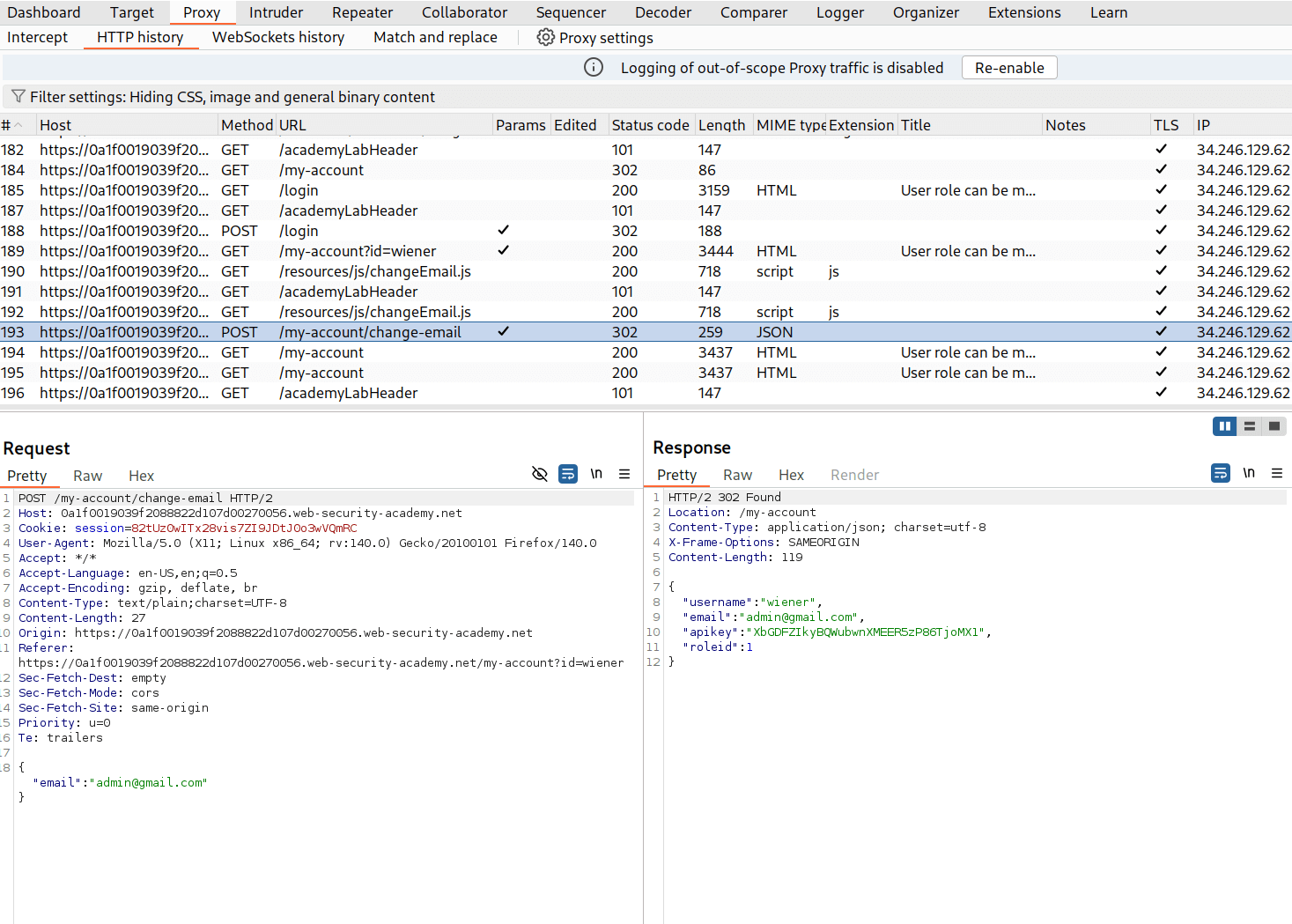The width and height of the screenshot is (1292, 924).
Task: Open the Intruder tab
Action: pyautogui.click(x=276, y=12)
